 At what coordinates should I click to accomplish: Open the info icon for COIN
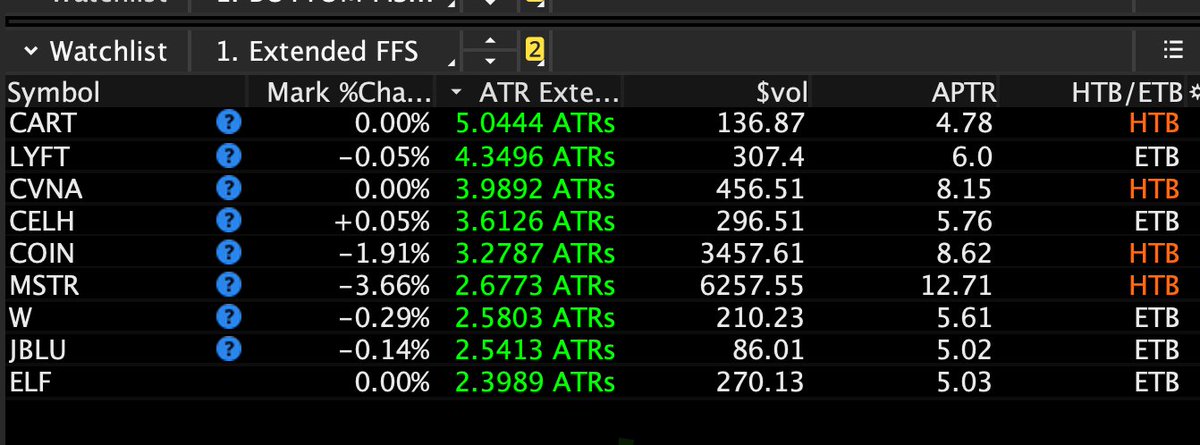pyautogui.click(x=230, y=253)
